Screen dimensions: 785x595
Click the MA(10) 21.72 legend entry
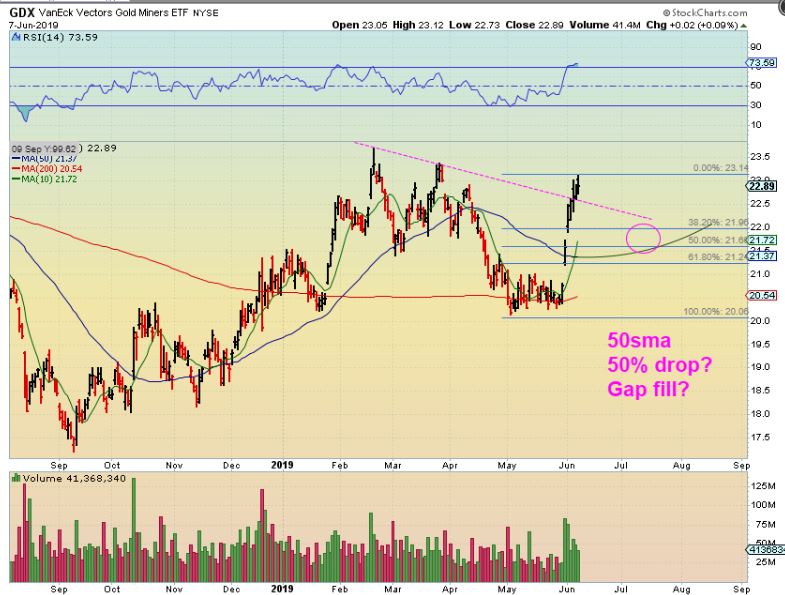[45, 179]
